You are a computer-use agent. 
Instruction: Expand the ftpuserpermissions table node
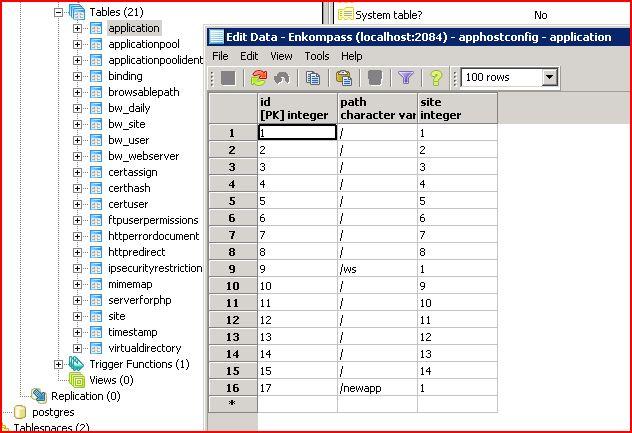point(77,221)
